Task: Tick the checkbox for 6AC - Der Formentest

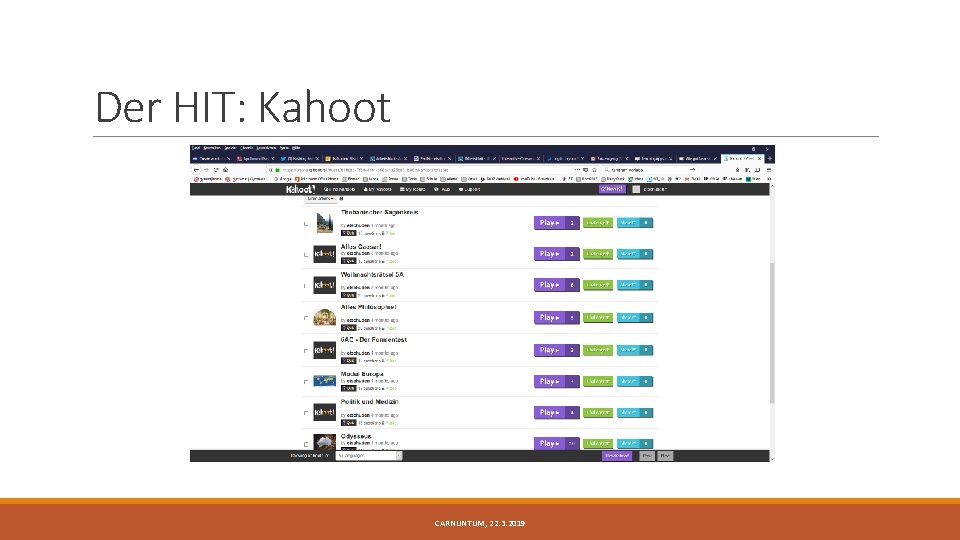Action: [306, 351]
